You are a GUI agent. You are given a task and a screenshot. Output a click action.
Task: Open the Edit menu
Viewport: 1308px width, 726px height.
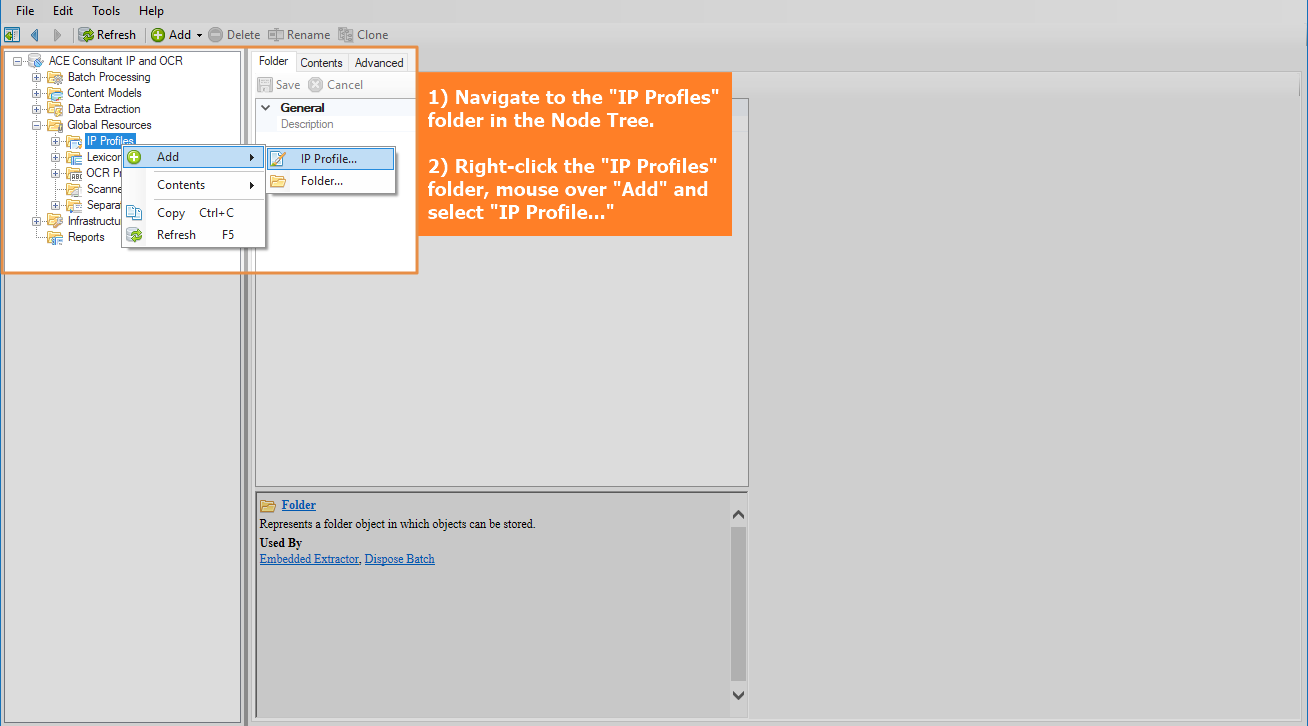[63, 11]
